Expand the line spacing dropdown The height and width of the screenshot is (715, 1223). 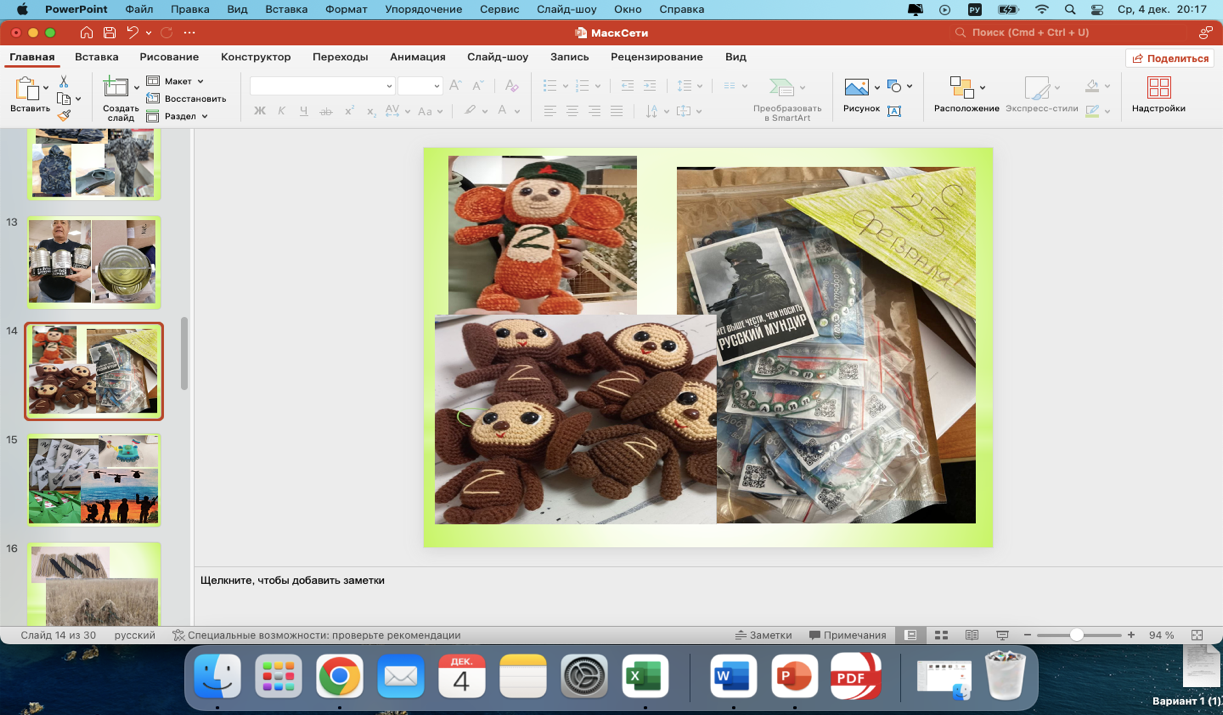click(699, 86)
